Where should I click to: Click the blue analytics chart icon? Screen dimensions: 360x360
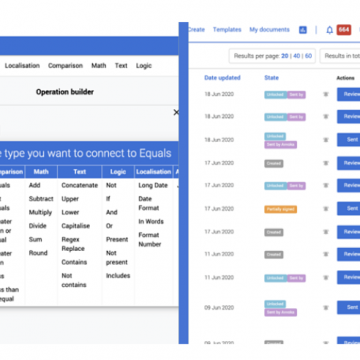[303, 30]
